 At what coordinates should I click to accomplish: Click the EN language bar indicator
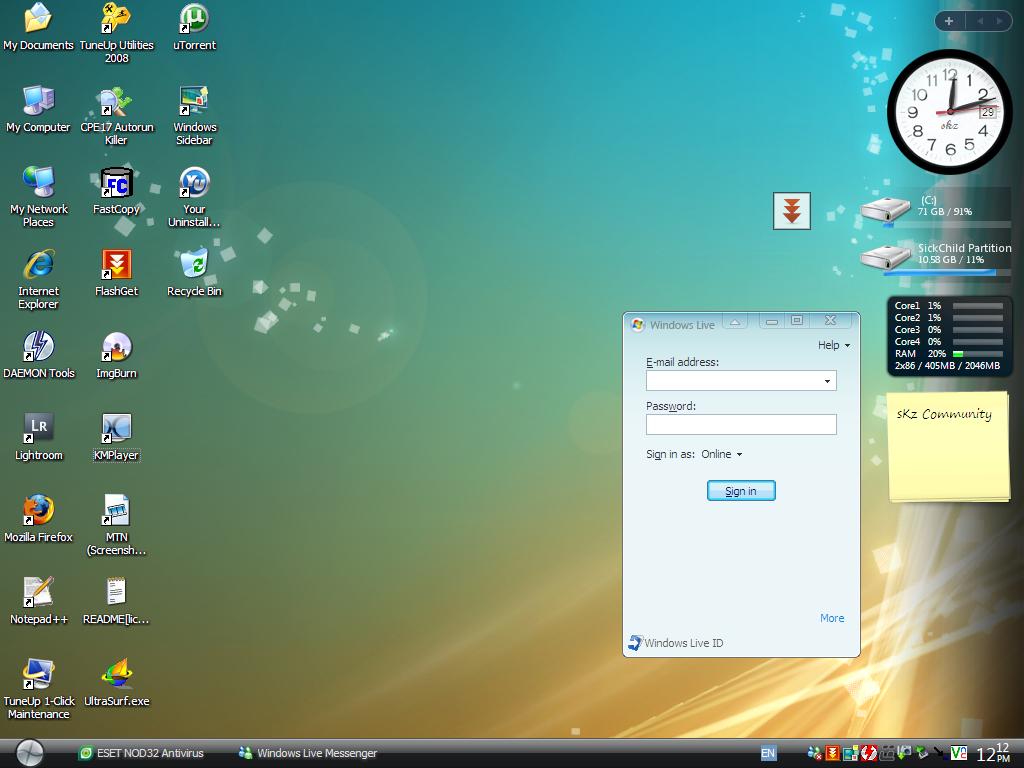click(768, 753)
